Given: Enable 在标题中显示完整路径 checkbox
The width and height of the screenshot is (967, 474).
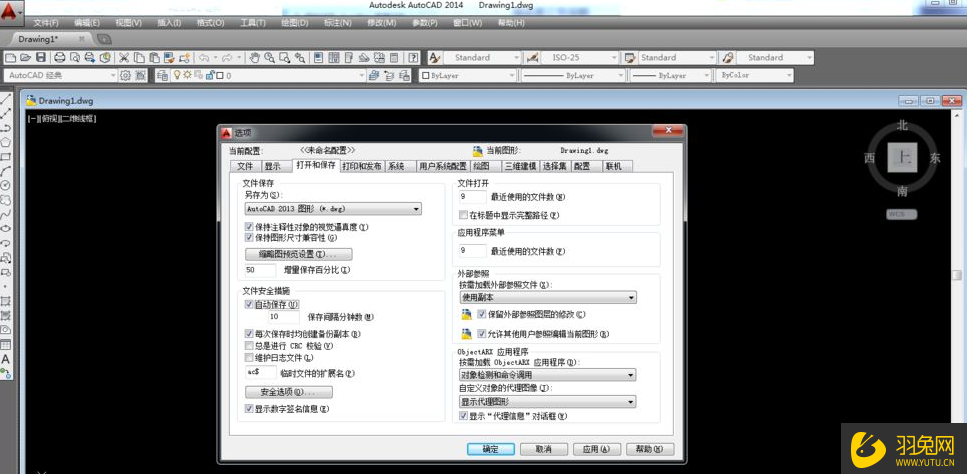Looking at the screenshot, I should click(464, 215).
